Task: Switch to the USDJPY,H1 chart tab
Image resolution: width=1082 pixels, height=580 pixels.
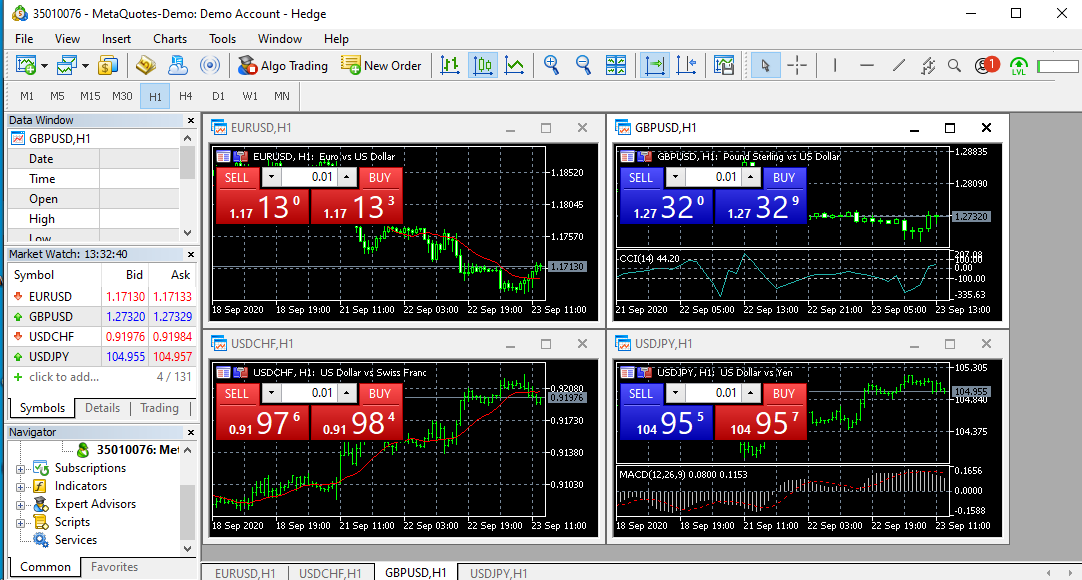Action: (499, 572)
